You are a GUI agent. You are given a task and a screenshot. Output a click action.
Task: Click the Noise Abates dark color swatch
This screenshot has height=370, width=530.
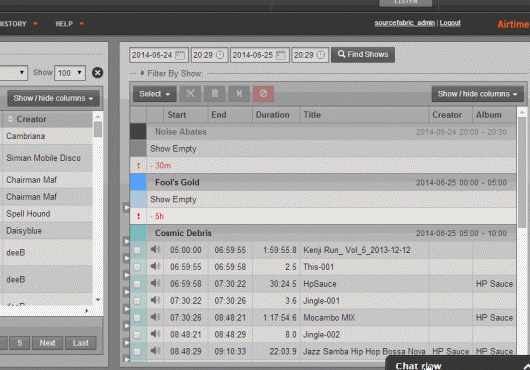pos(138,131)
